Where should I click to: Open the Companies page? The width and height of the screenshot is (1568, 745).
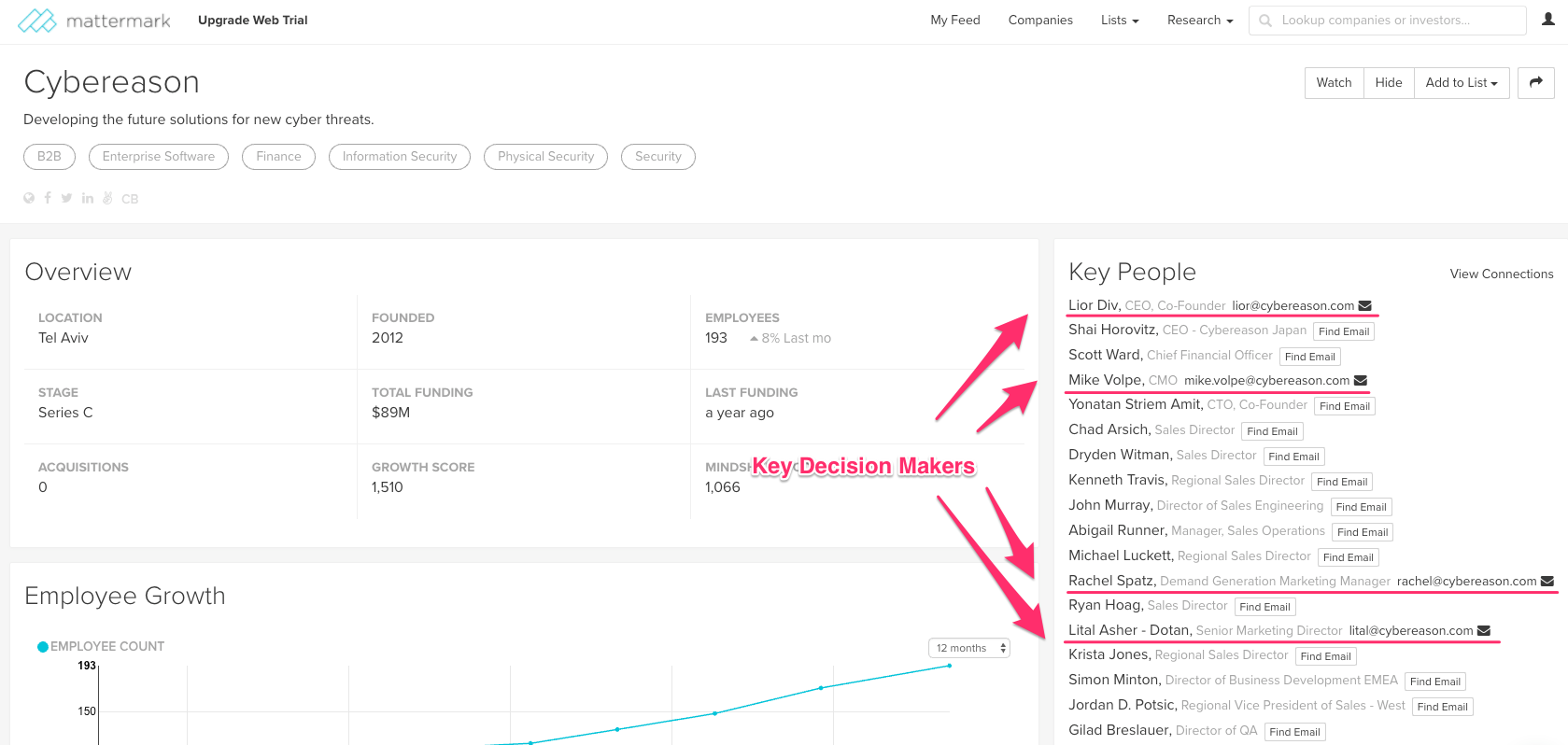tap(1040, 20)
